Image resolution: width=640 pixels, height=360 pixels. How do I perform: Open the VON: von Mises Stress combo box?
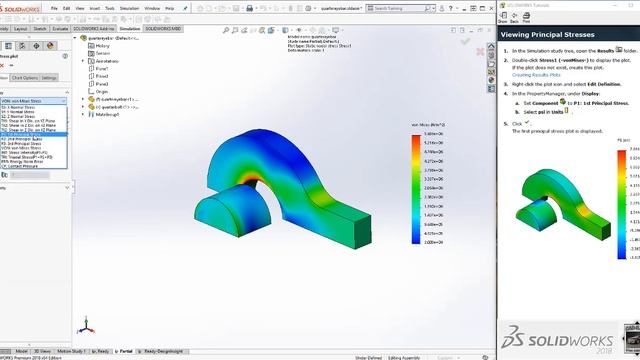coord(33,101)
